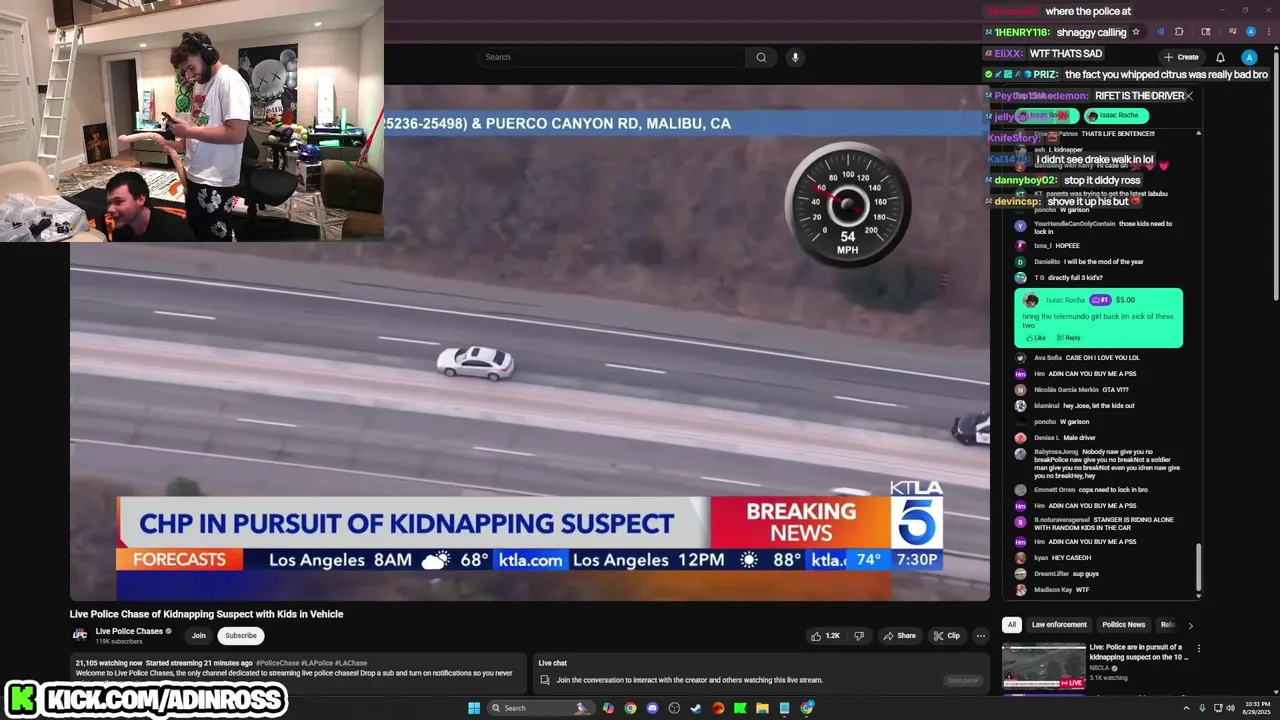This screenshot has width=1280, height=720.
Task: Click into the YouTube search field
Action: (612, 57)
